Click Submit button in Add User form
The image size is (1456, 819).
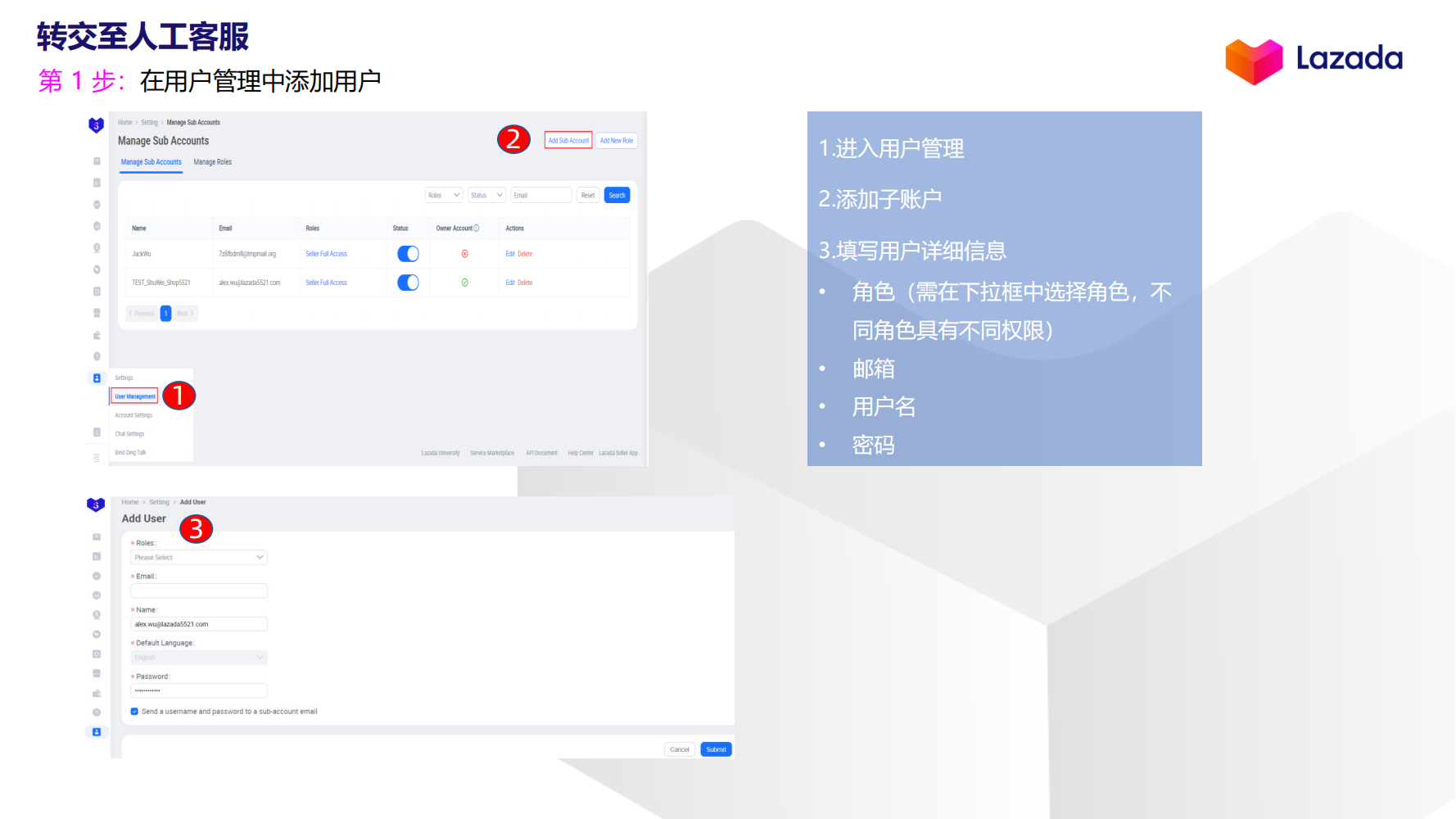click(717, 749)
